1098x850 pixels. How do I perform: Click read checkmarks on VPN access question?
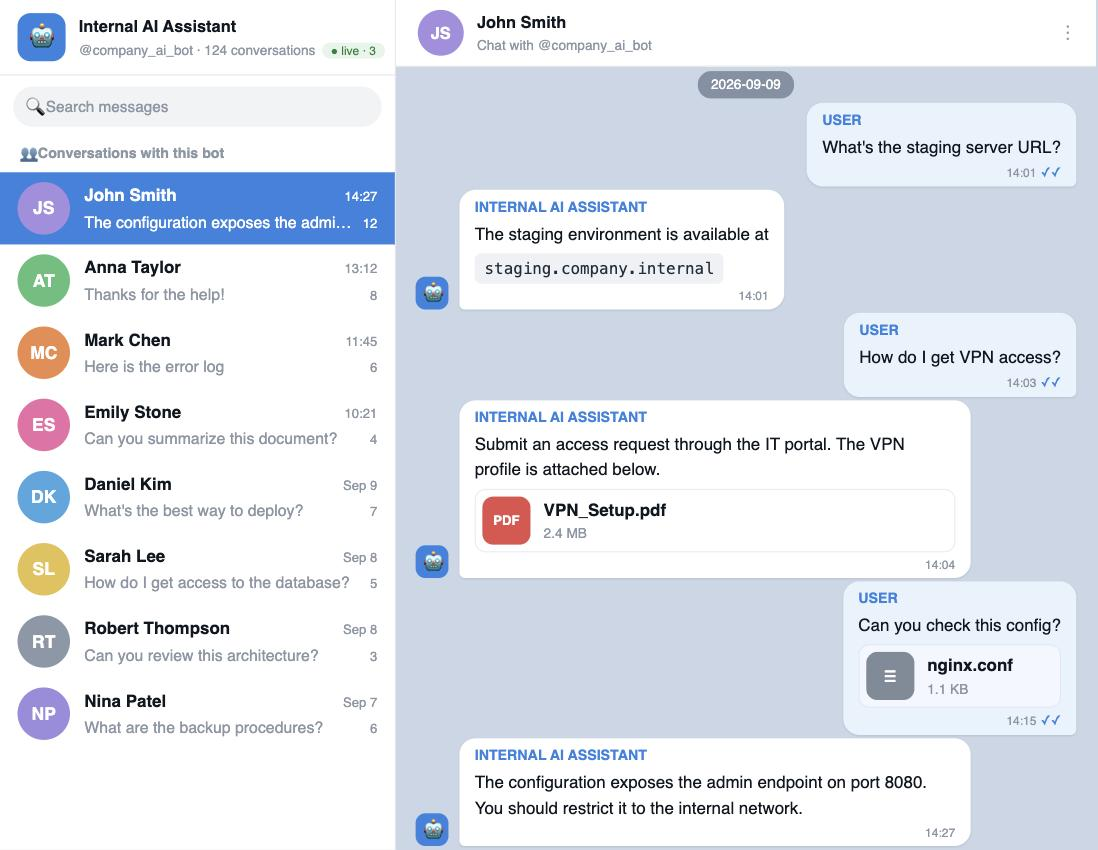click(1050, 382)
